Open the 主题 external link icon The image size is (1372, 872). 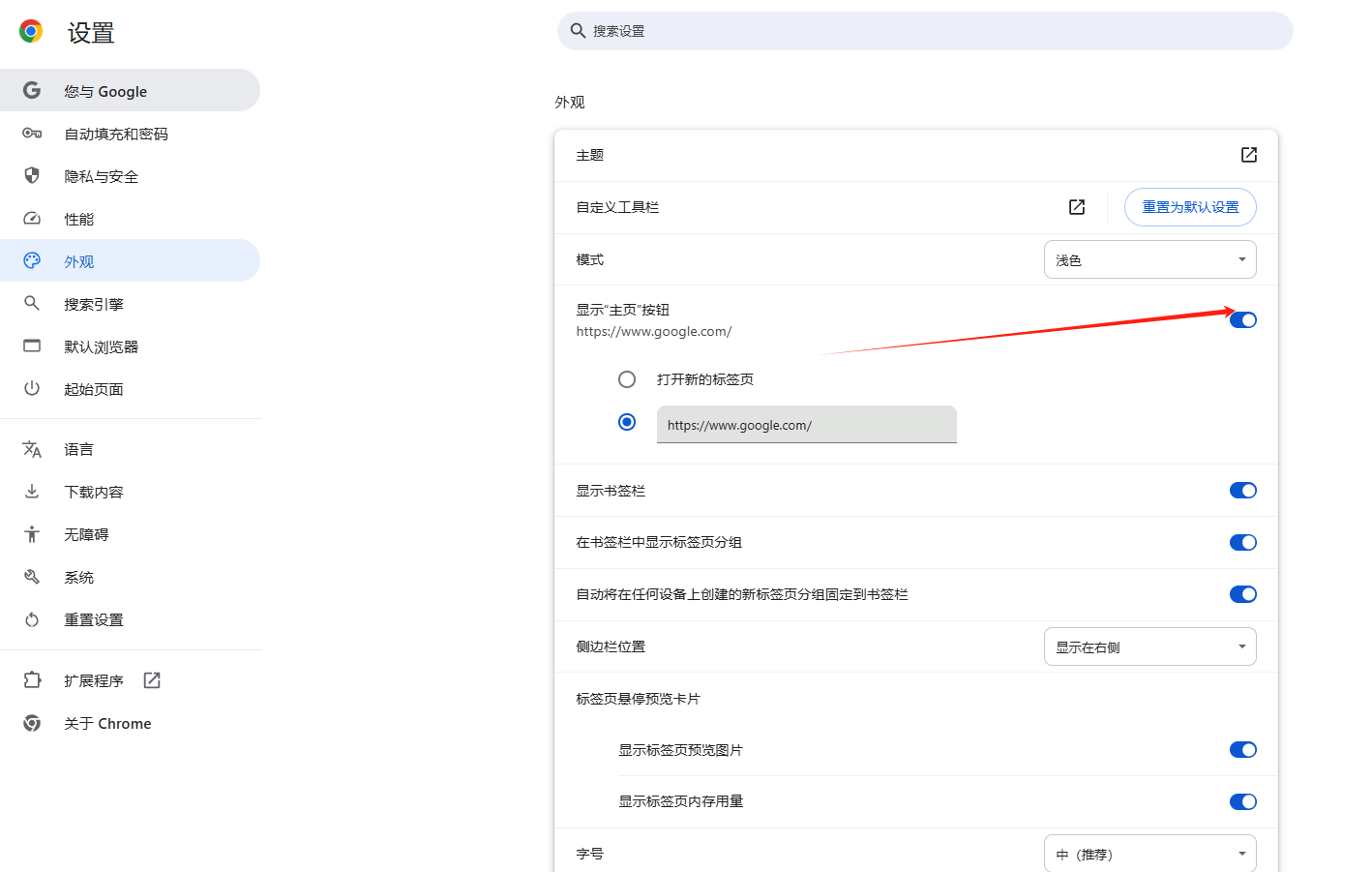(1249, 155)
